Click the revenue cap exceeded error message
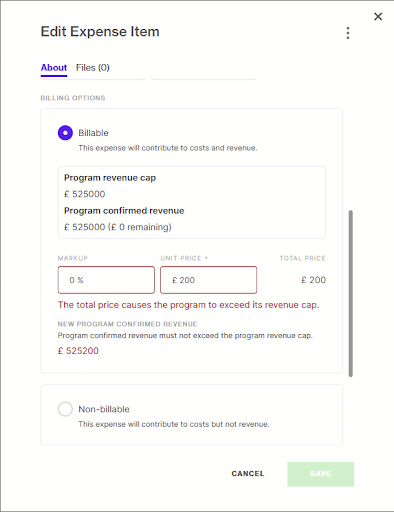Screen dimensions: 394x512 tap(189, 305)
